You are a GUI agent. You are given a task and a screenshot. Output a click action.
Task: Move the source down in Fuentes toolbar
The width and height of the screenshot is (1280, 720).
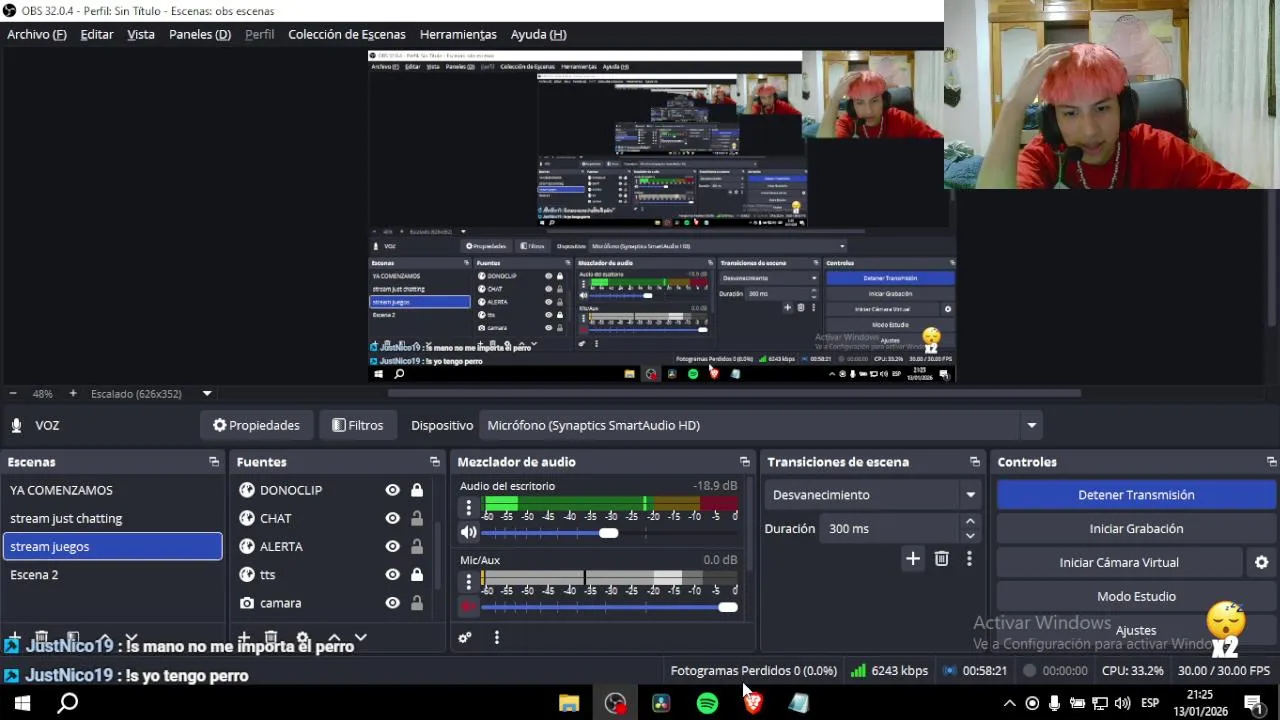(x=361, y=638)
